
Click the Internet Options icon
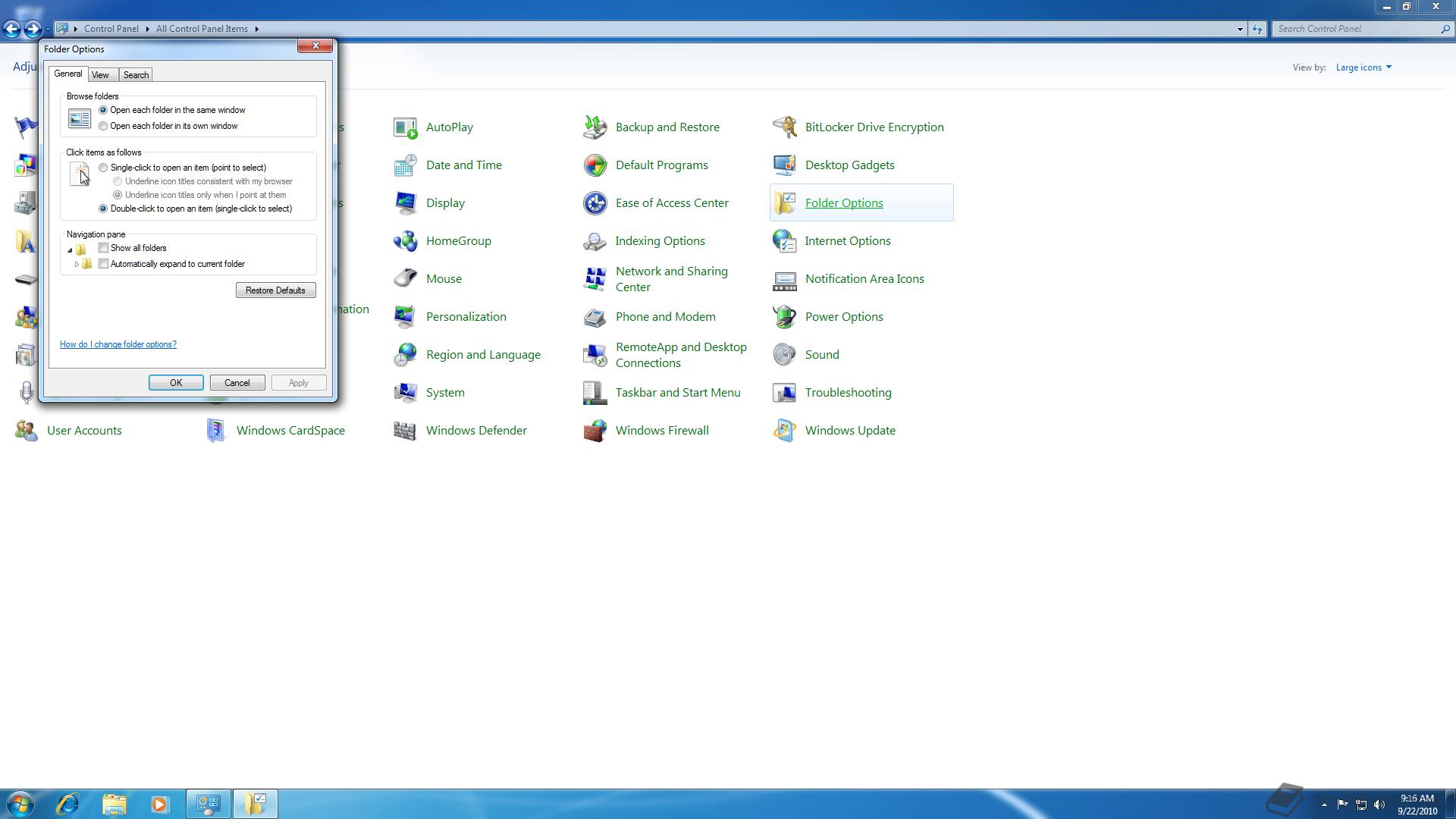pyautogui.click(x=785, y=241)
